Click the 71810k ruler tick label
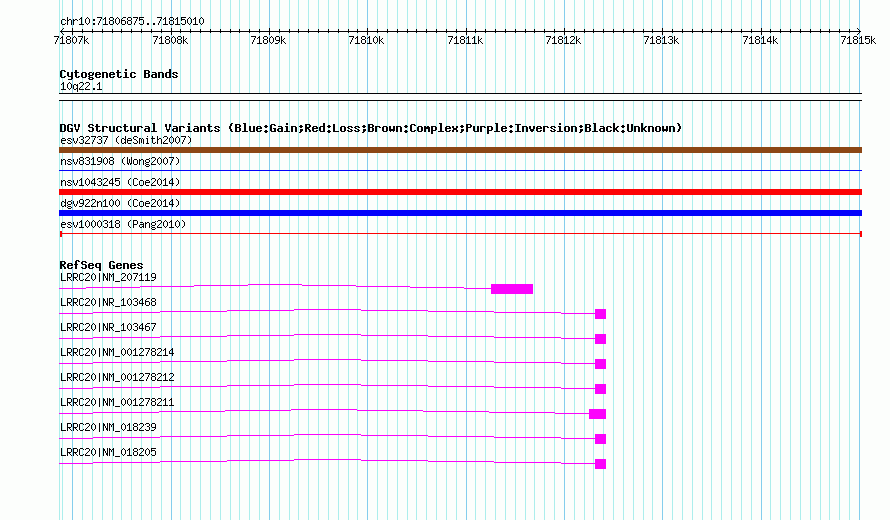 coord(366,40)
